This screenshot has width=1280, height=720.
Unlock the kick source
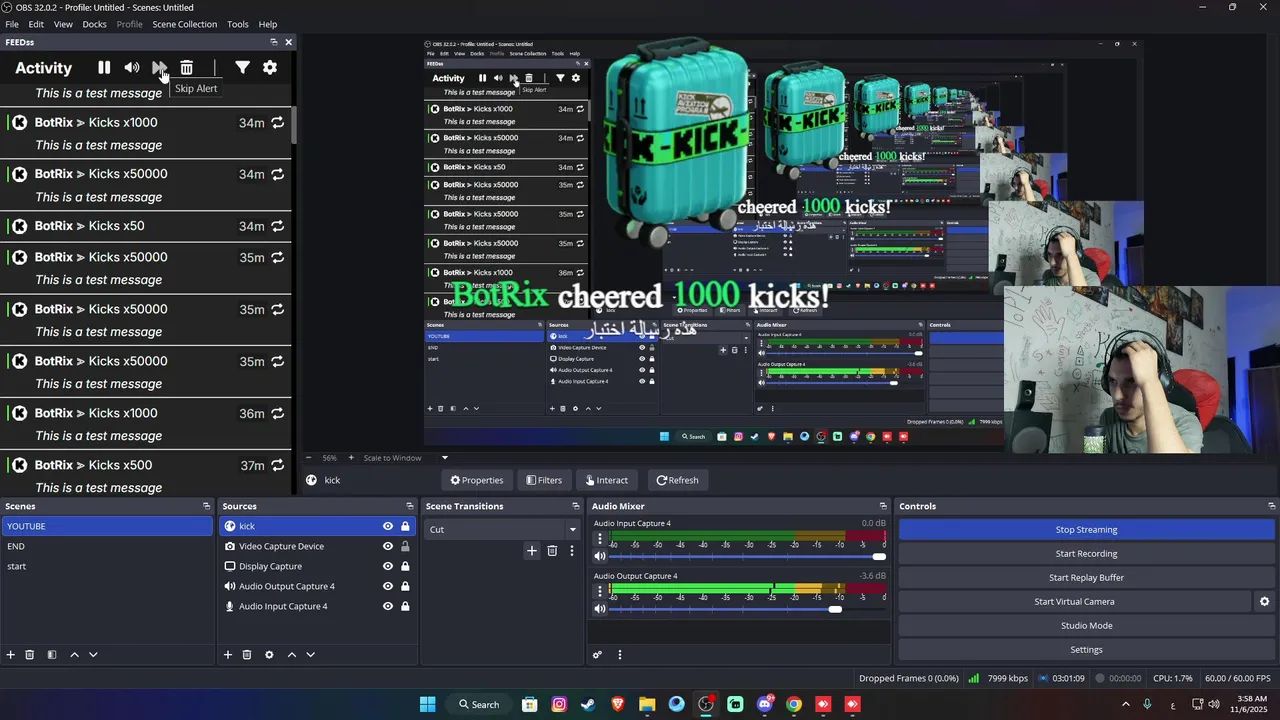[x=405, y=527]
